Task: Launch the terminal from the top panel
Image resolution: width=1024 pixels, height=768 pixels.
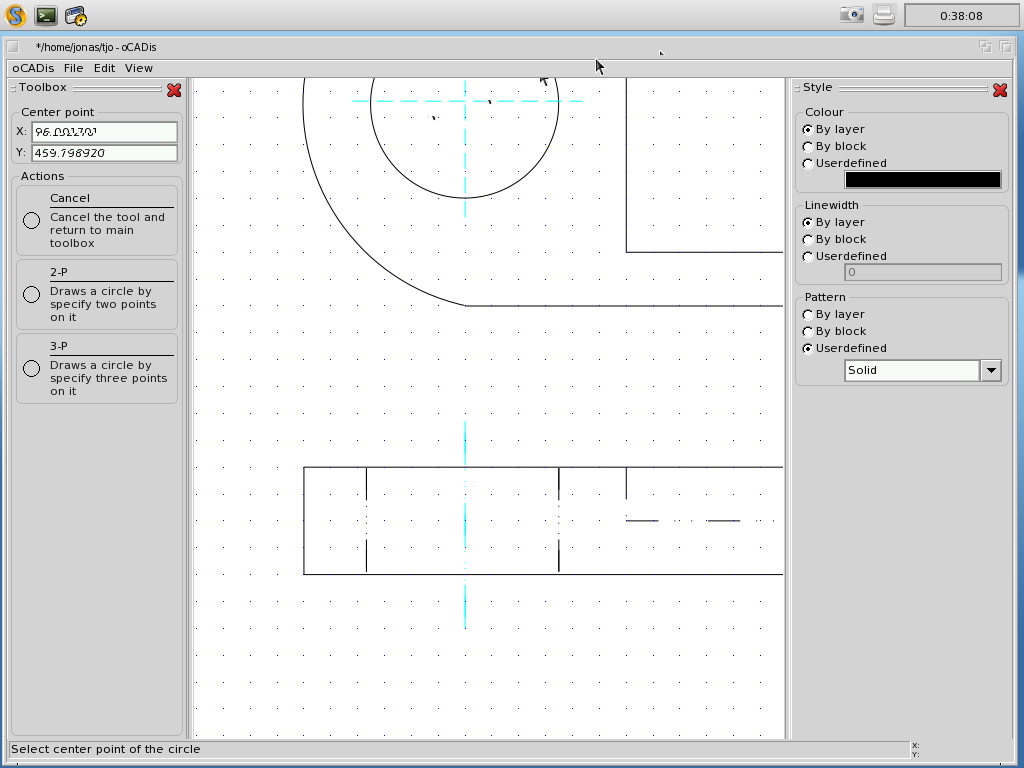Action: click(46, 15)
